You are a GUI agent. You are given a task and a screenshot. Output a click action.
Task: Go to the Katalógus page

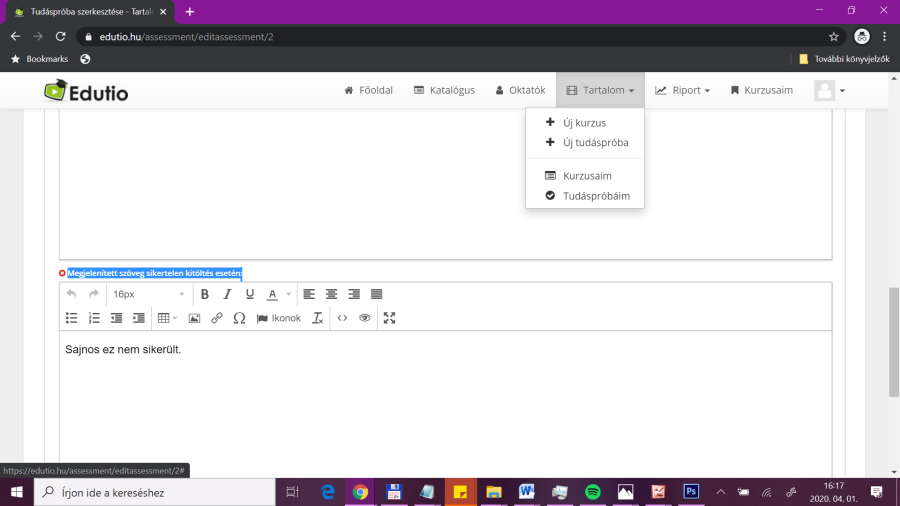coord(444,90)
